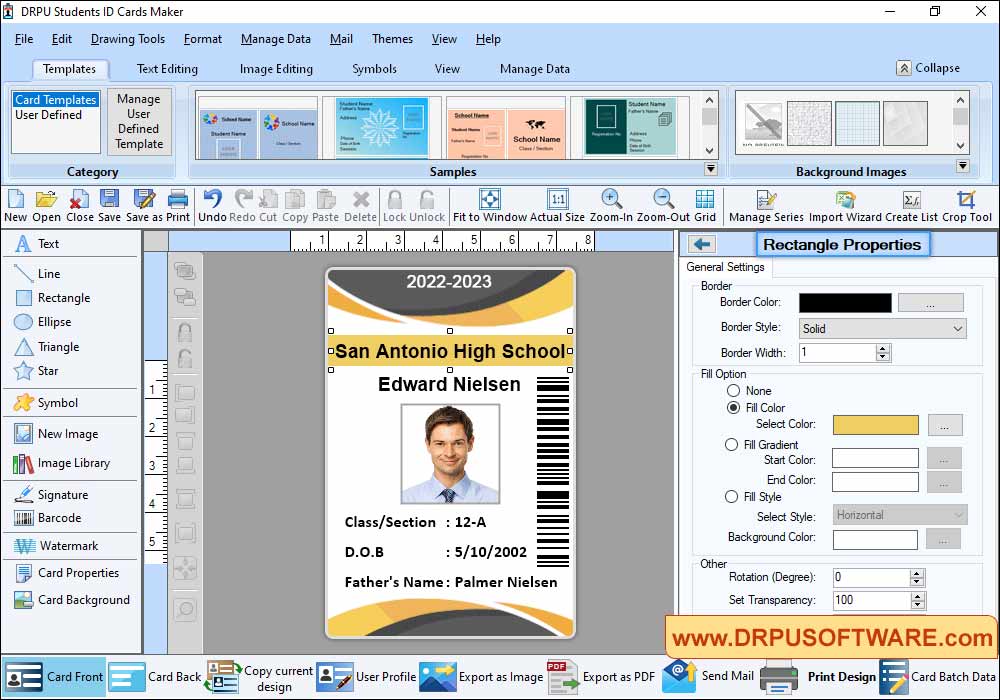Screen dimensions: 1000x700
Task: Decrease Set Transparency spinner down
Action: click(917, 604)
